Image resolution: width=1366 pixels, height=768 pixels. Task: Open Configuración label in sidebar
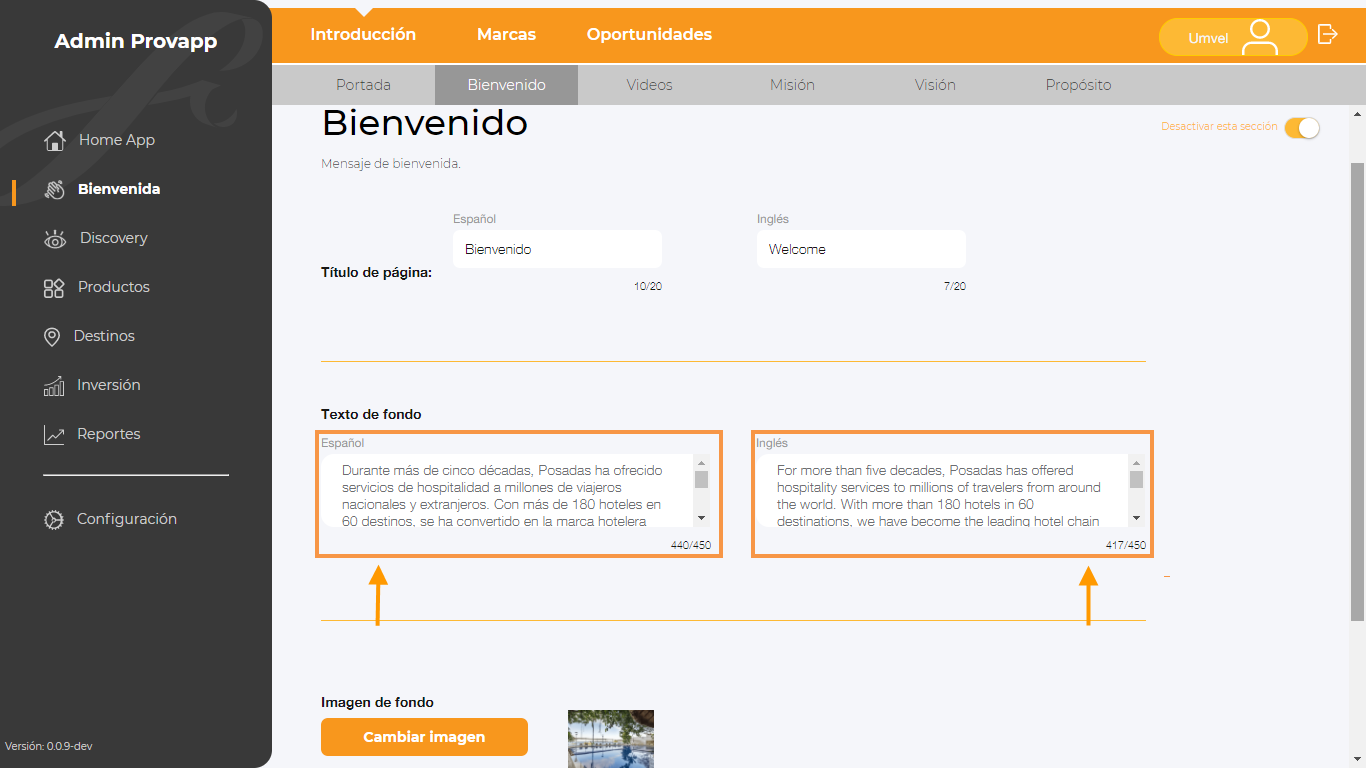(126, 519)
